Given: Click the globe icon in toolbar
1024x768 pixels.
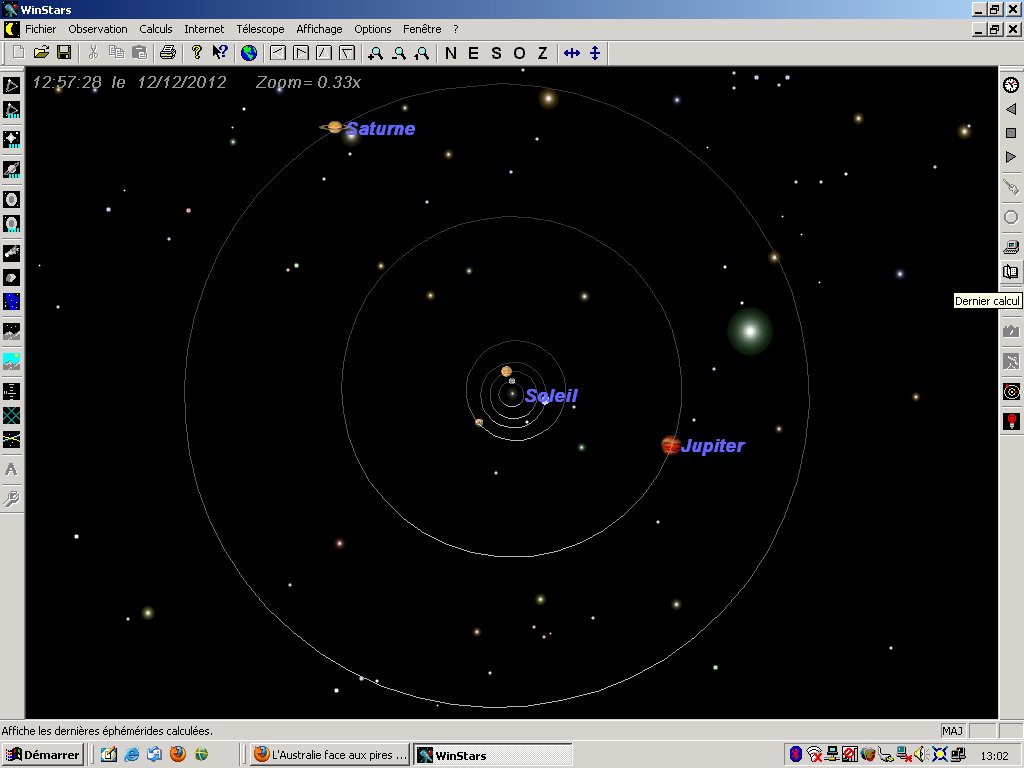Looking at the screenshot, I should pyautogui.click(x=248, y=53).
